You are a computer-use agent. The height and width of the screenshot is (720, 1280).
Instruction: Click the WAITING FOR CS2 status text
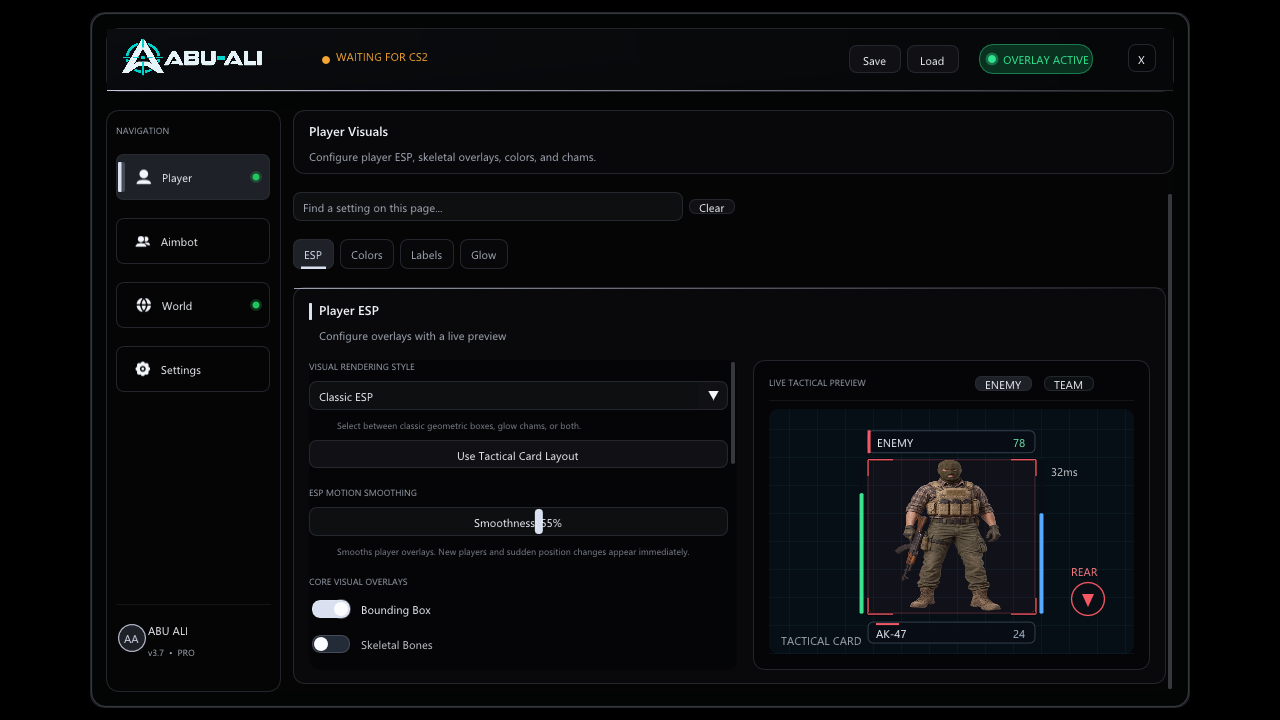pyautogui.click(x=382, y=57)
